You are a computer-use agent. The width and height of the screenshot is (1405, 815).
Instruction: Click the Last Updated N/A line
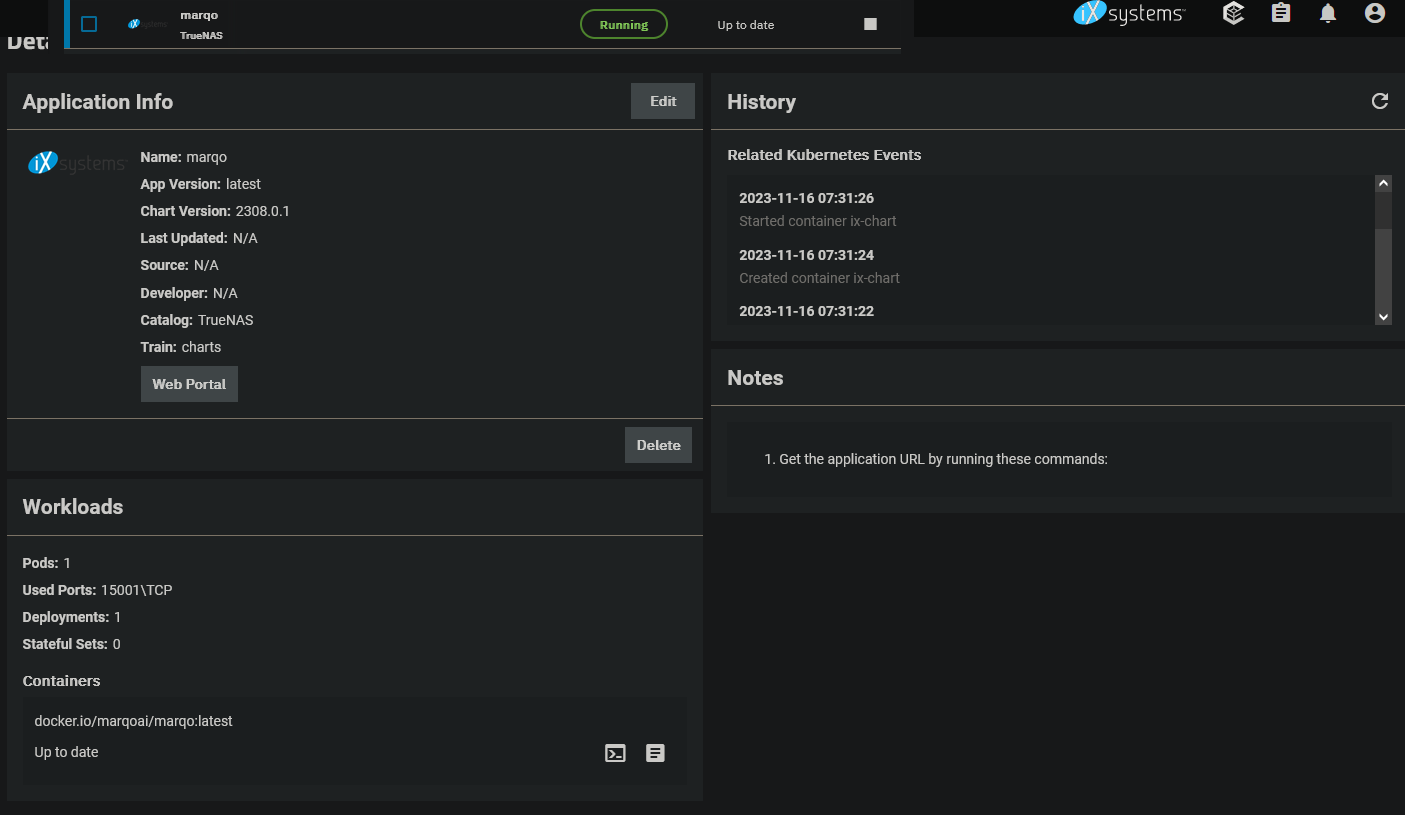pyautogui.click(x=199, y=238)
